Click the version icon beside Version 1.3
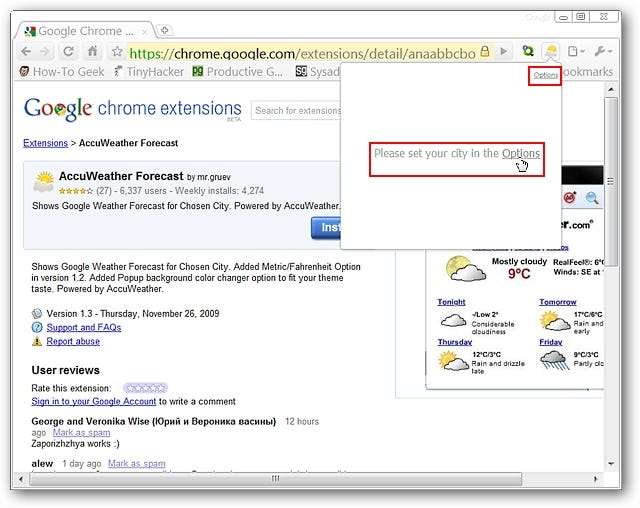Viewport: 640px width, 508px height. pos(37,313)
